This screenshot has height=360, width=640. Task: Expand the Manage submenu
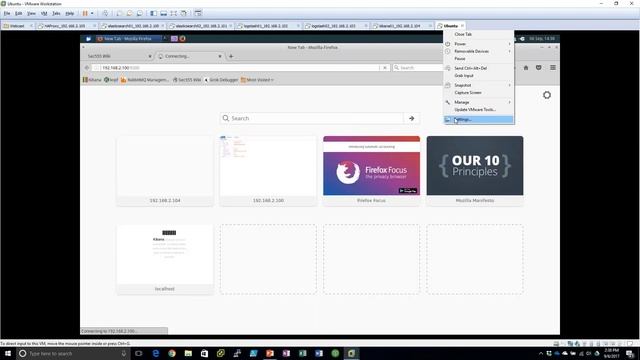point(478,102)
